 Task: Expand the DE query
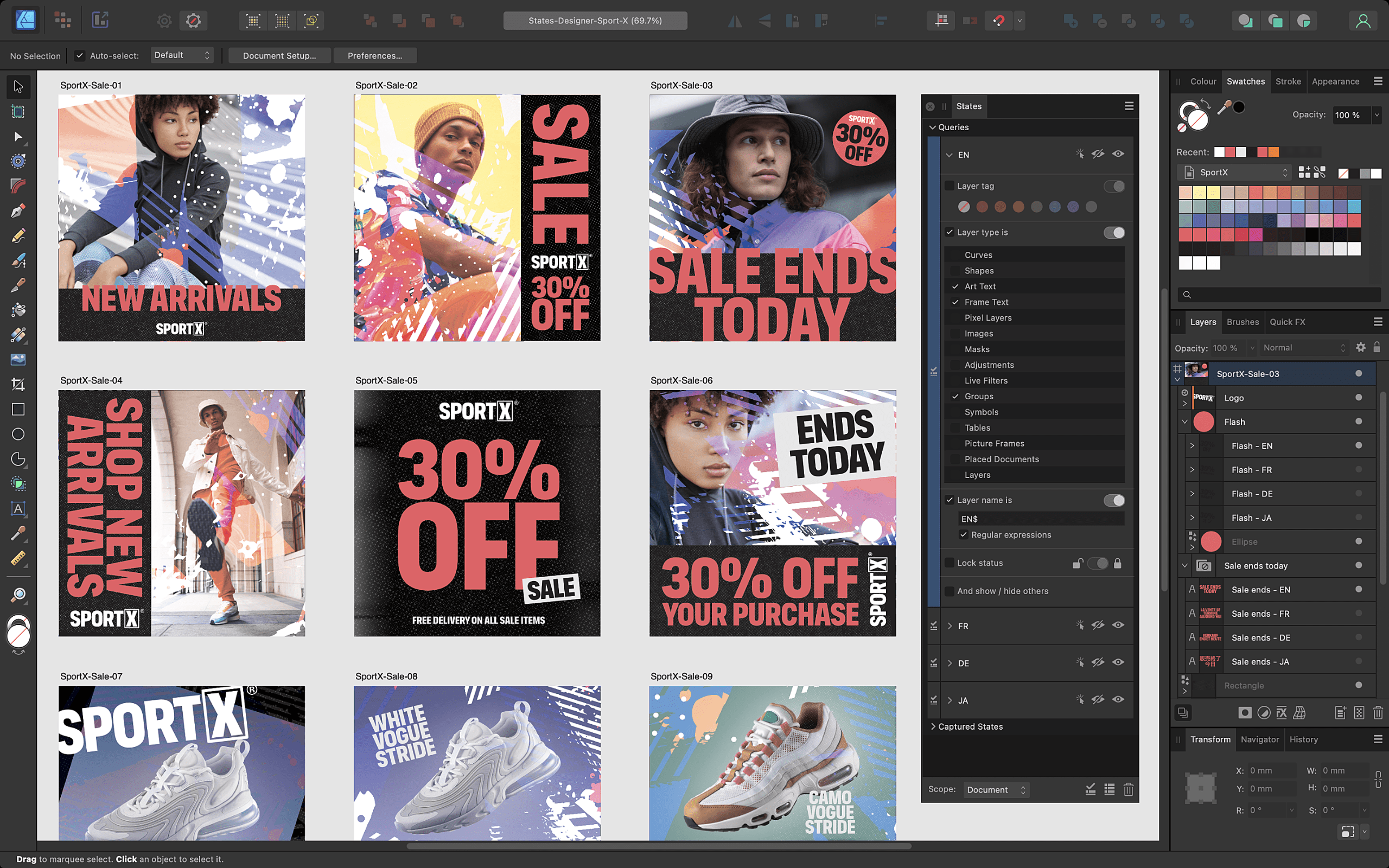point(950,663)
